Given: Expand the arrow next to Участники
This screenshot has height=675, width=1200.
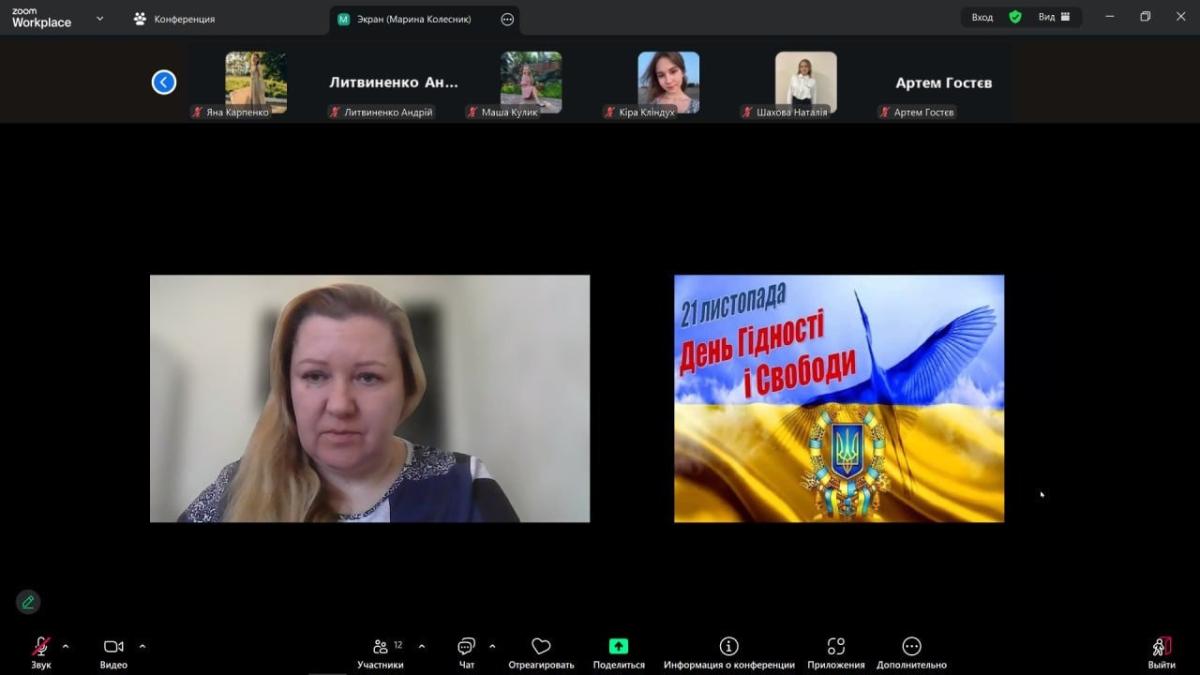Looking at the screenshot, I should tap(421, 646).
